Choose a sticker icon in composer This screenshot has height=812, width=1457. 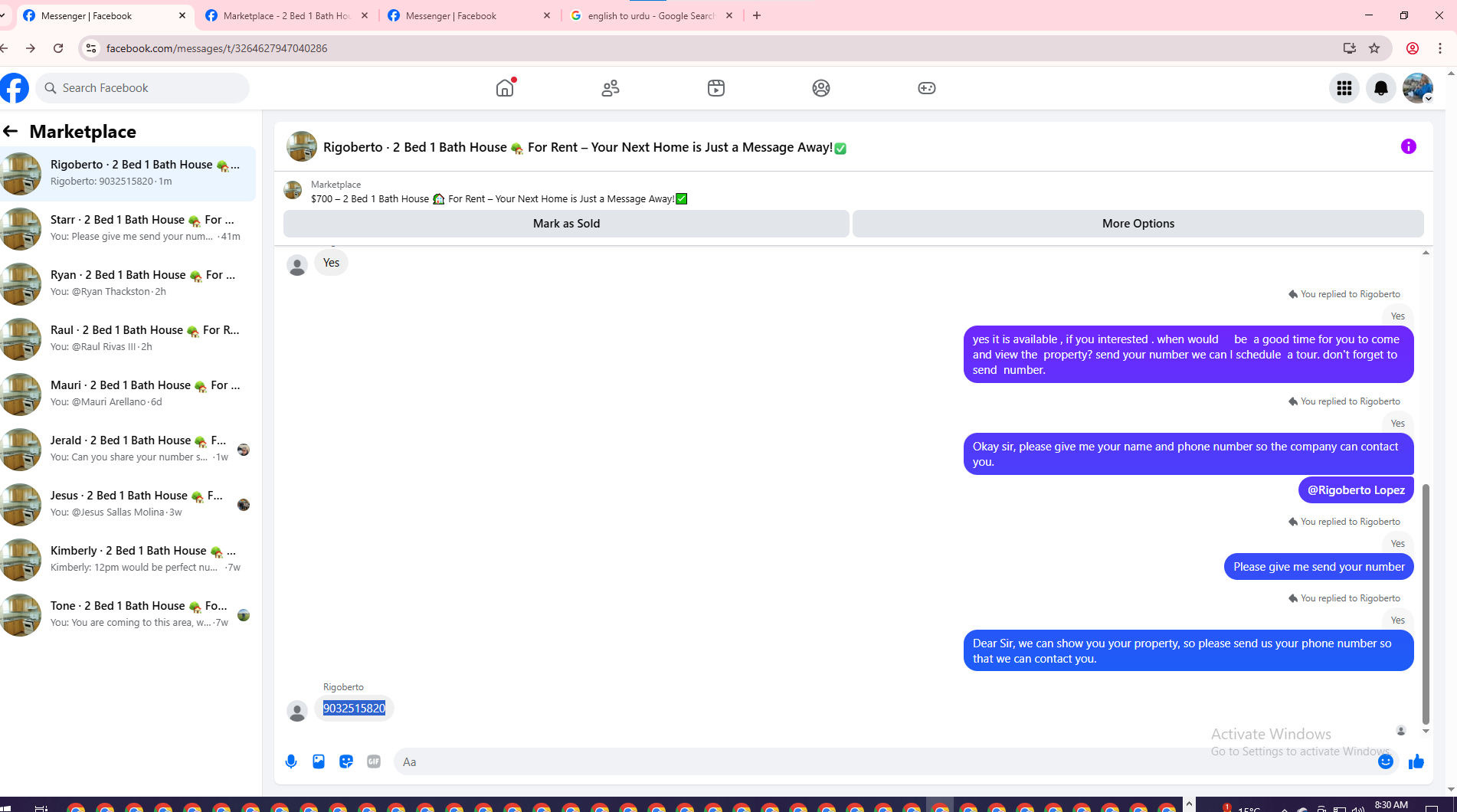[x=346, y=761]
